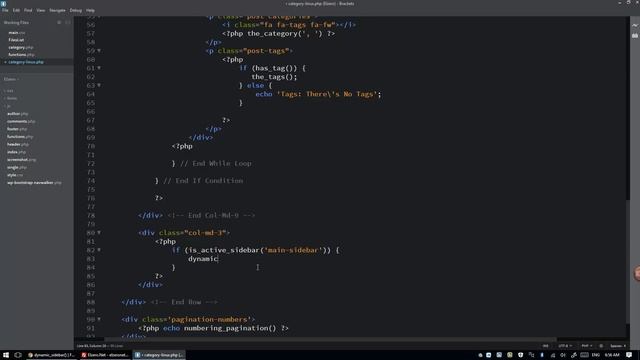Click the linting status icon
The height and width of the screenshot is (360, 640).
601,346
